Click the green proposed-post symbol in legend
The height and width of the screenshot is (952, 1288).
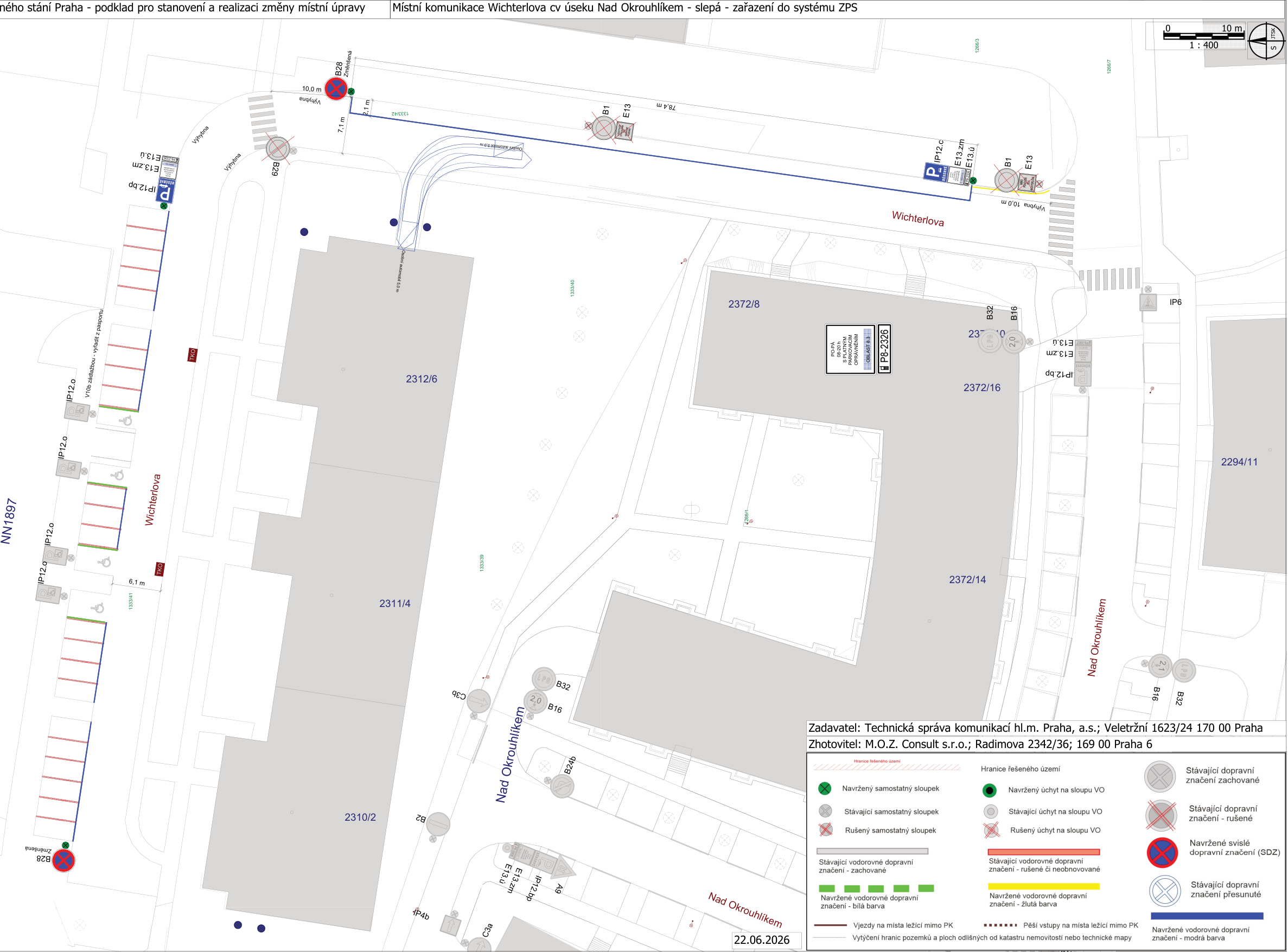click(x=825, y=788)
